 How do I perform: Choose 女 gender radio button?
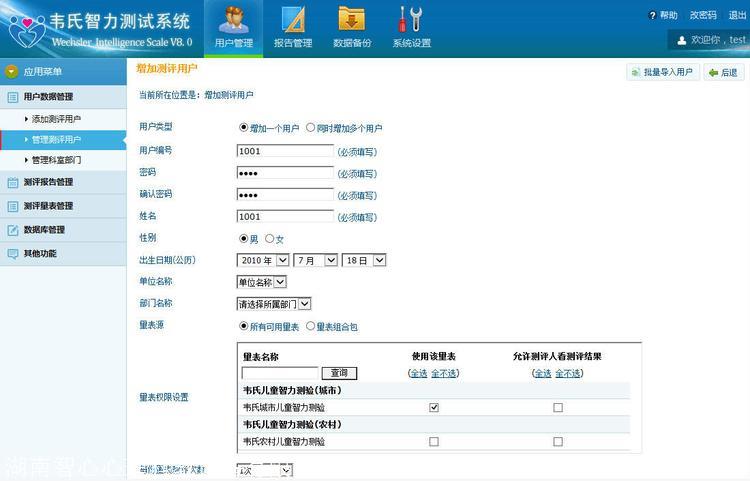[x=269, y=238]
